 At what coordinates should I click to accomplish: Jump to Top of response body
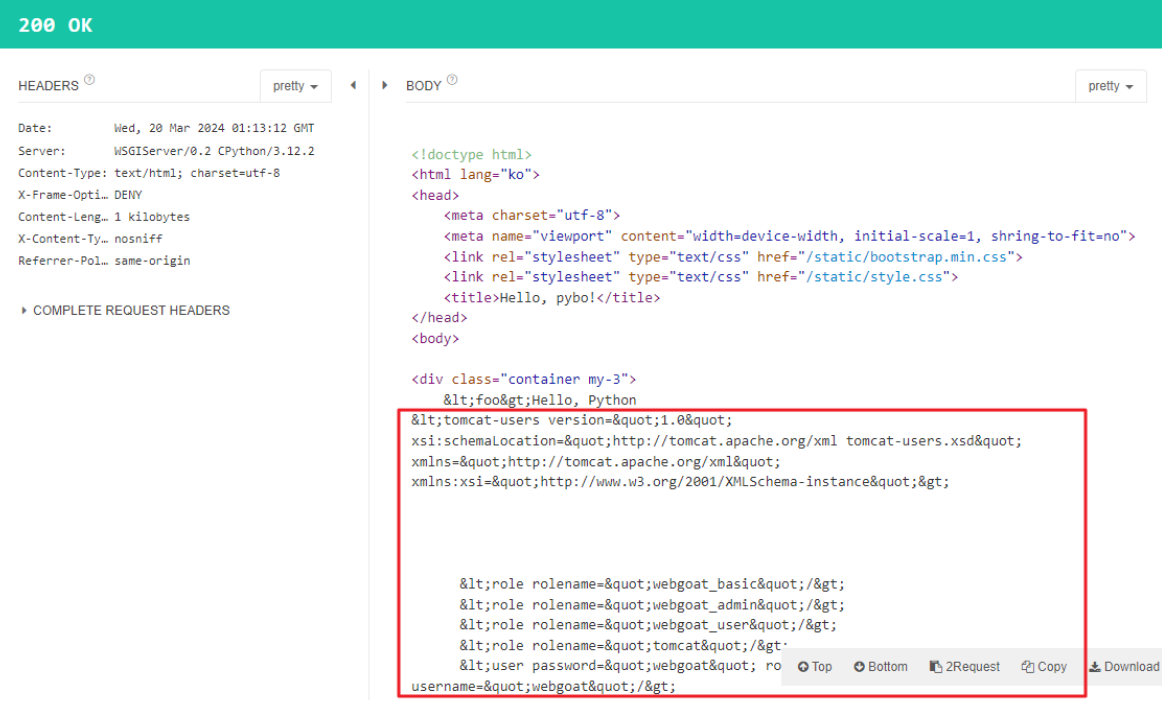[x=814, y=667]
